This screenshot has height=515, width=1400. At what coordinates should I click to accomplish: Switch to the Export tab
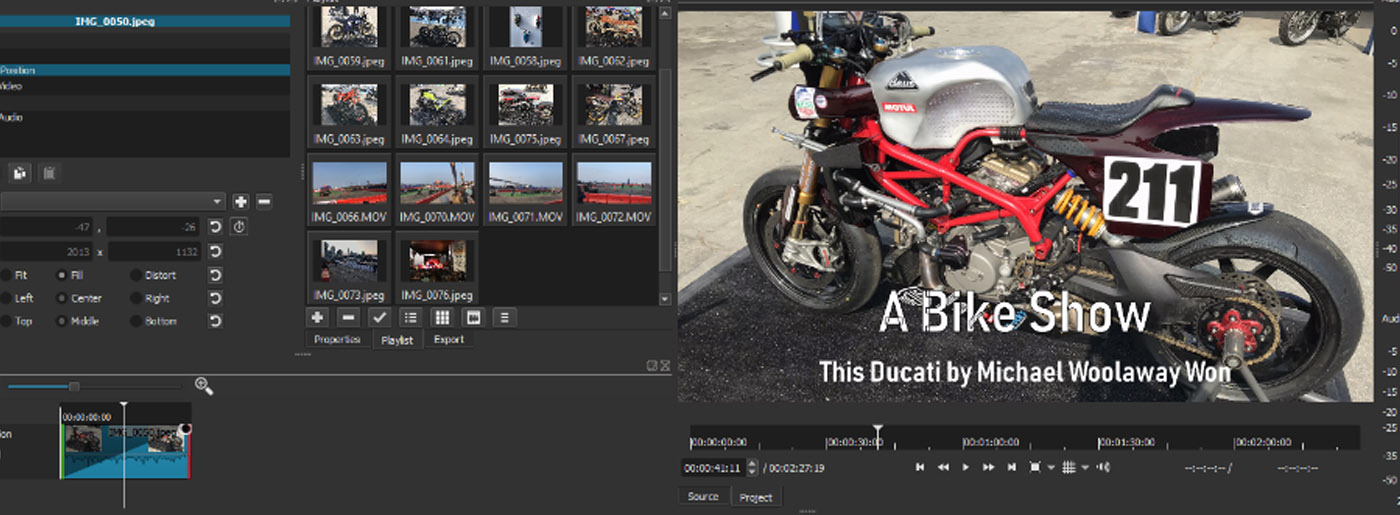tap(448, 339)
